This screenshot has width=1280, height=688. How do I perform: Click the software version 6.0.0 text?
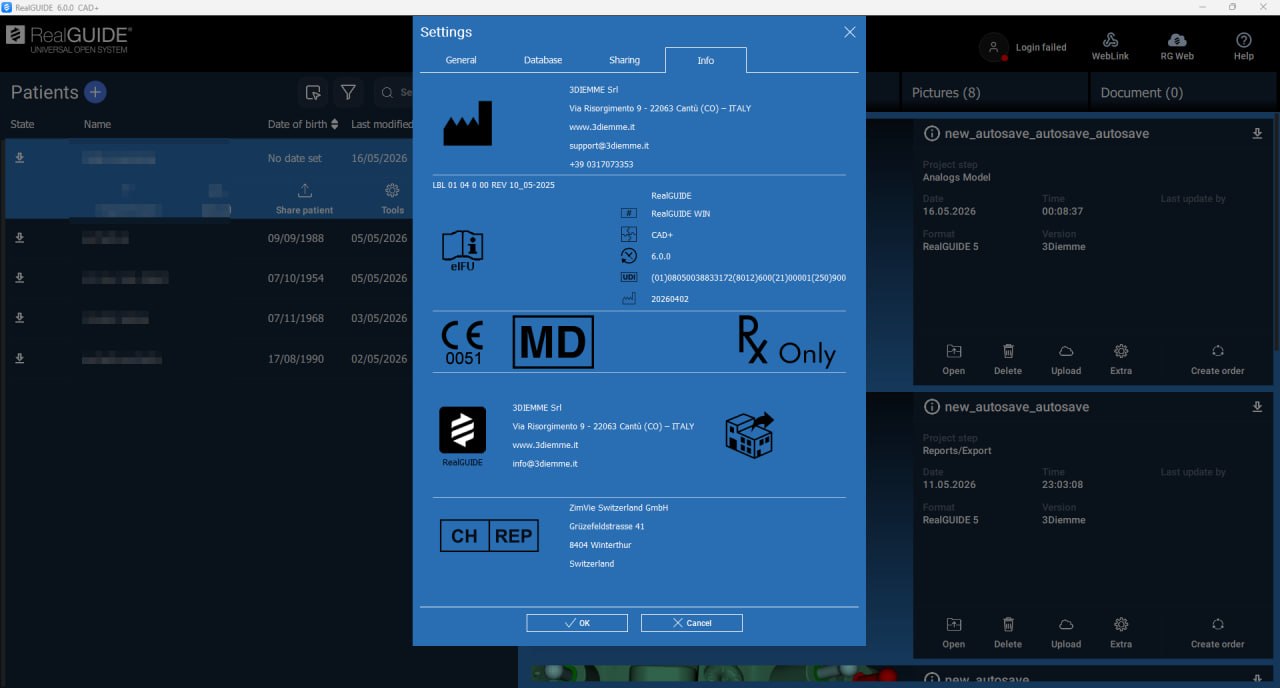click(661, 257)
